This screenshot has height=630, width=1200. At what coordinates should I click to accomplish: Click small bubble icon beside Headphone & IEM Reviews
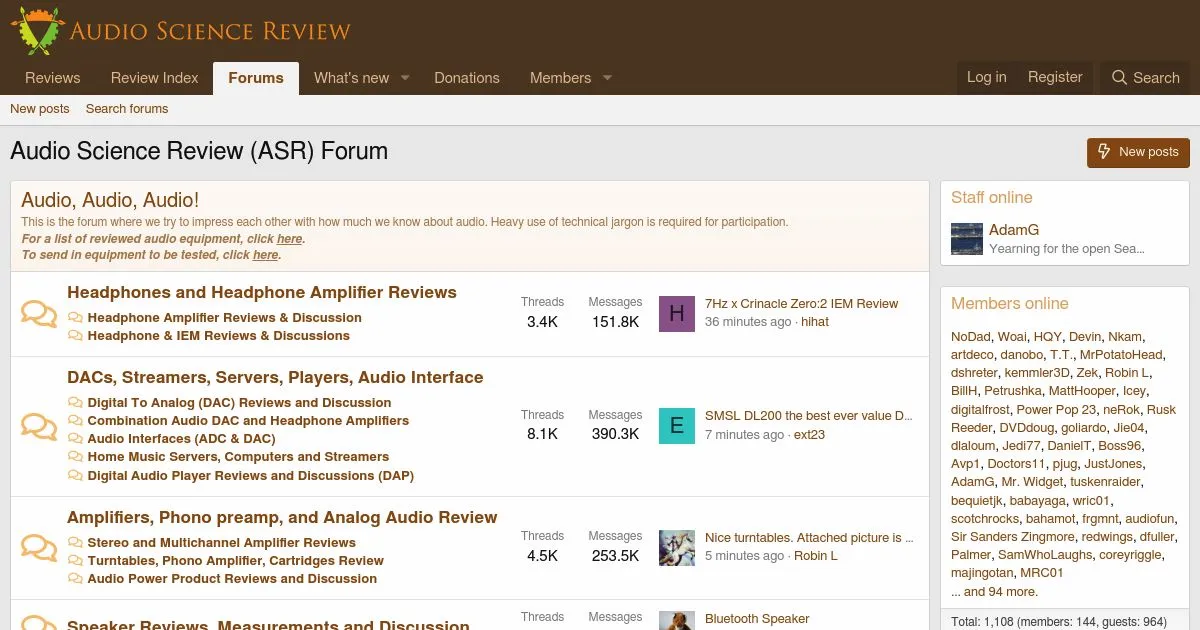75,335
